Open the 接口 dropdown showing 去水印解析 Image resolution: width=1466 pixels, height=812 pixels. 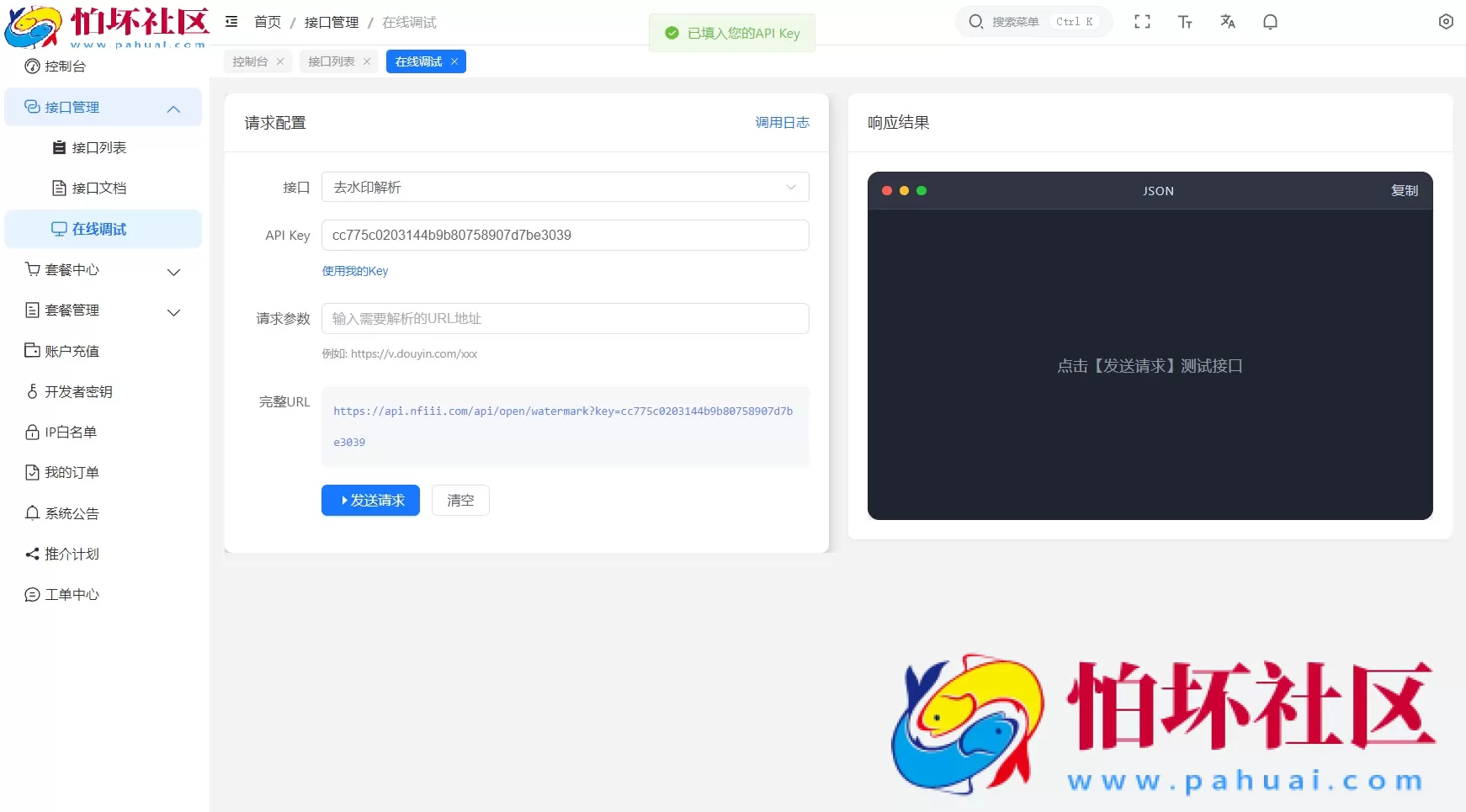565,187
